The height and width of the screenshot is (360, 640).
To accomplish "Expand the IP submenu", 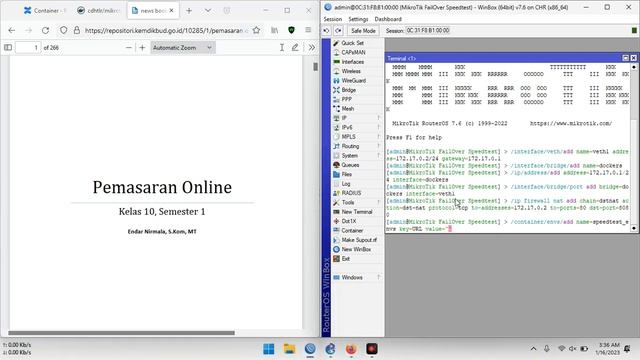I will click(x=357, y=118).
